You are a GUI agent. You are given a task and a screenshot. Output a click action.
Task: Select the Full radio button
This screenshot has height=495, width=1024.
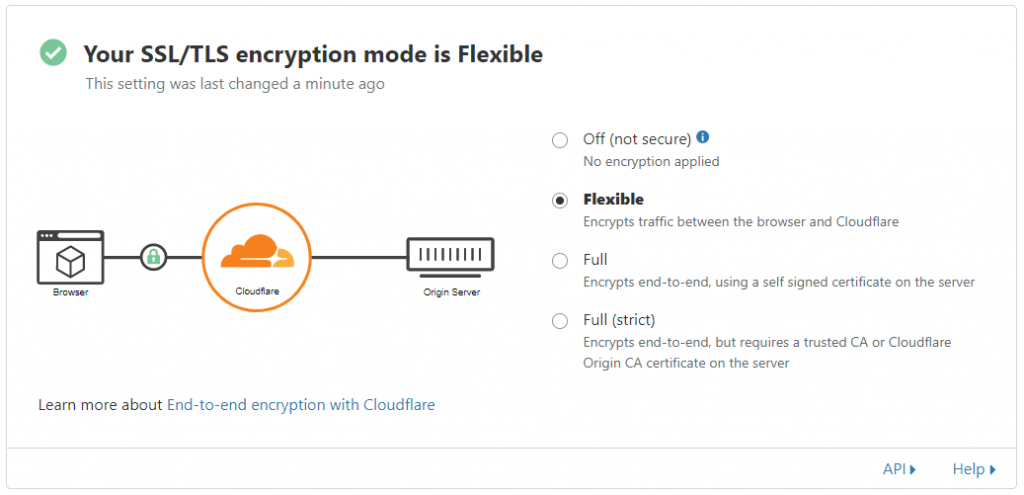(x=560, y=261)
